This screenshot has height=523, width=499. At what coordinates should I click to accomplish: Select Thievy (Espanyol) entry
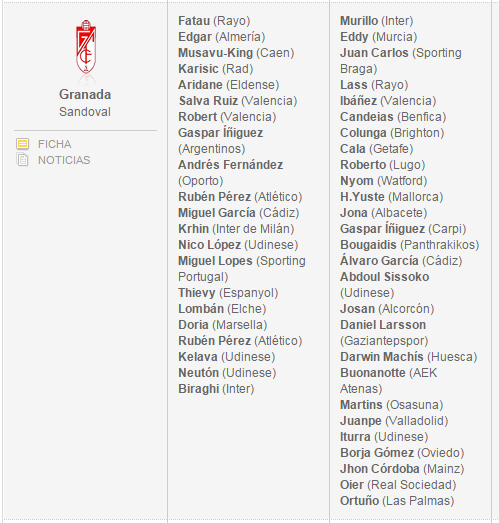pyautogui.click(x=228, y=293)
